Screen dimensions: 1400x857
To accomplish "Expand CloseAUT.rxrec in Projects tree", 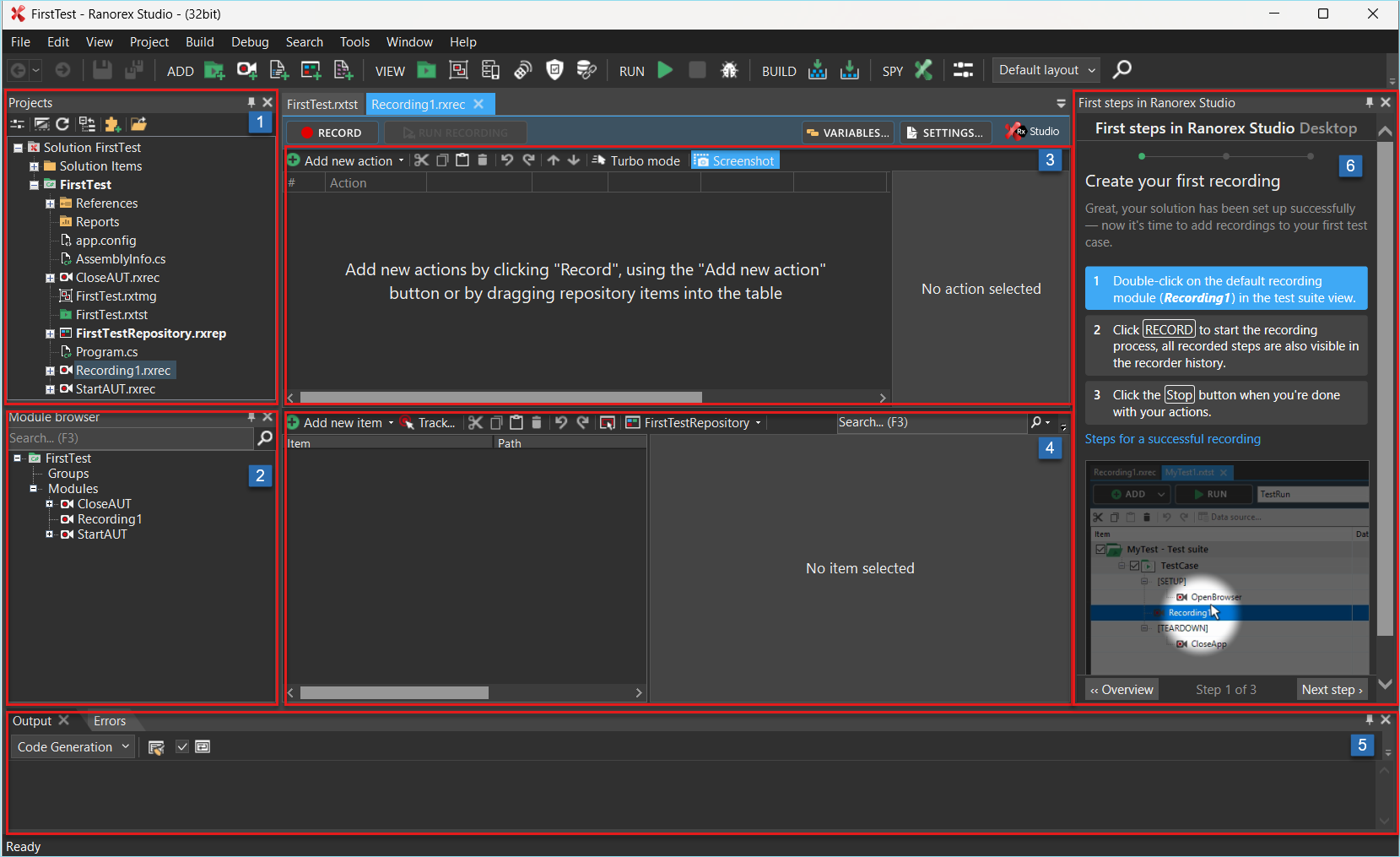I will point(50,278).
